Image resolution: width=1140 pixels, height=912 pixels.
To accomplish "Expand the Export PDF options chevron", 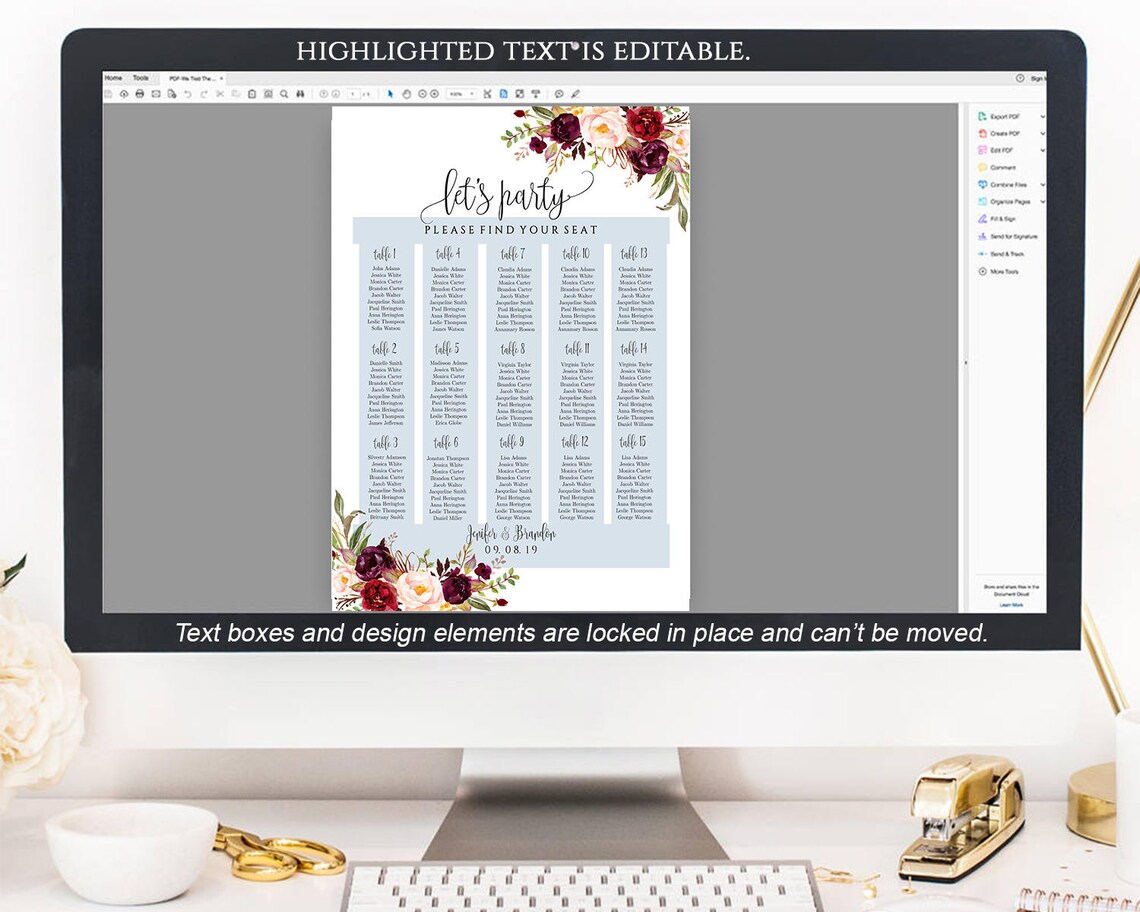I will pos(1042,117).
